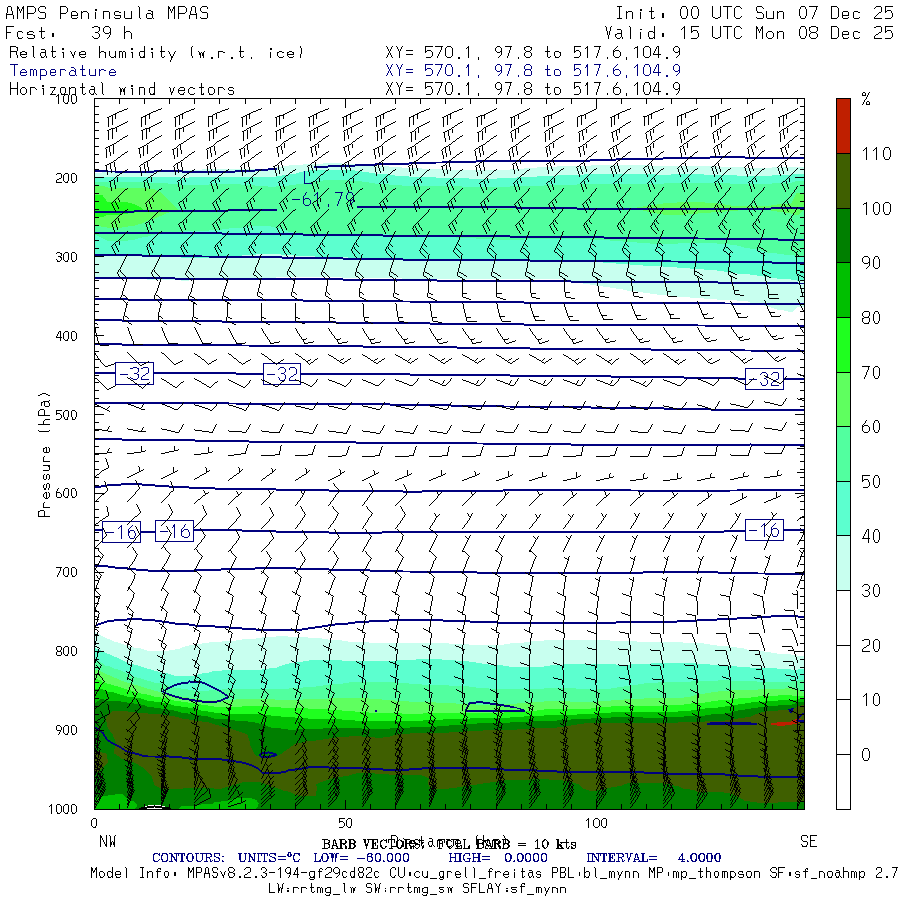Click the small red marker near 900 hPa at the SE edge
The image size is (900, 900).
coord(783,723)
